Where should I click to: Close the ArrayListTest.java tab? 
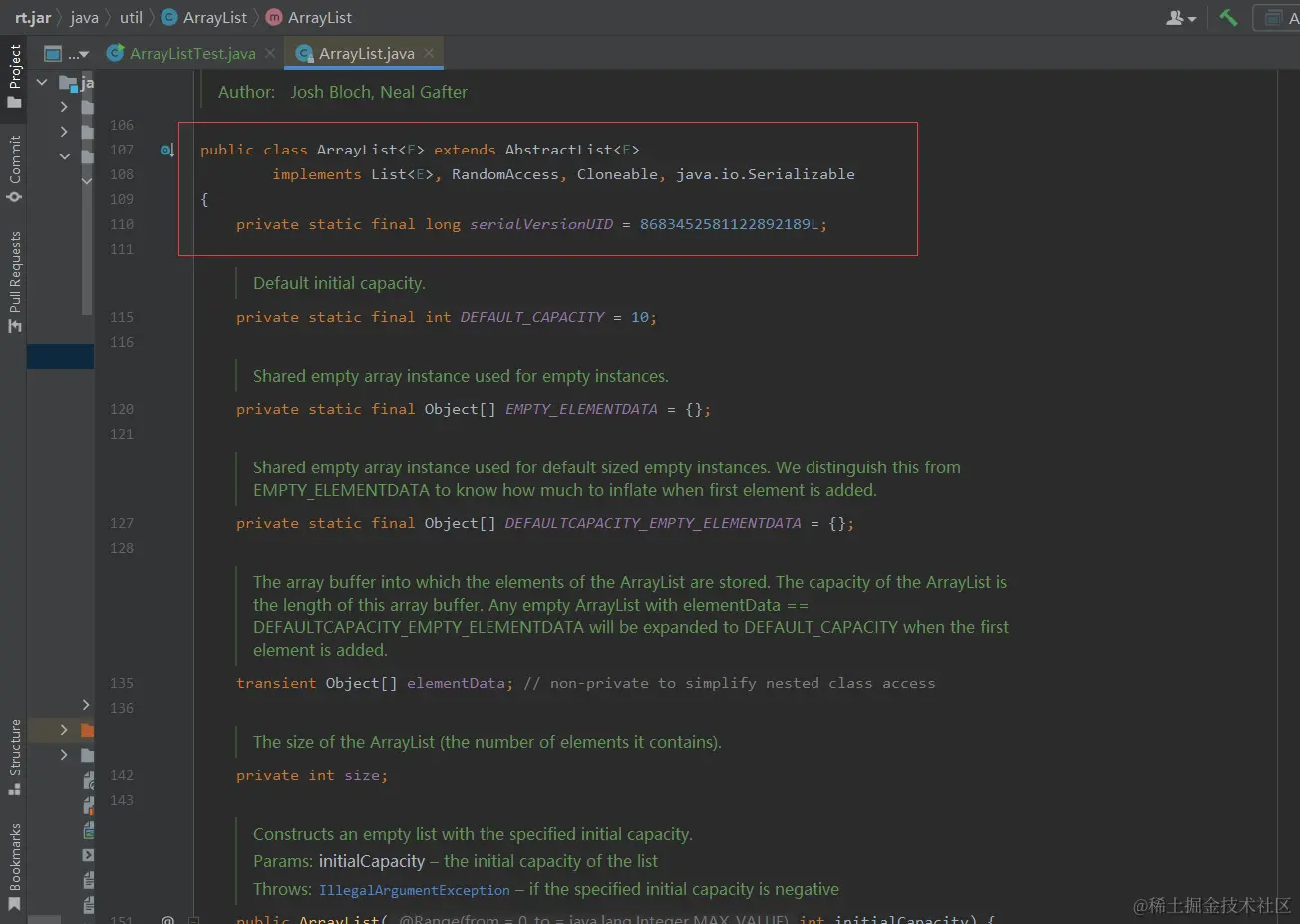click(x=270, y=53)
